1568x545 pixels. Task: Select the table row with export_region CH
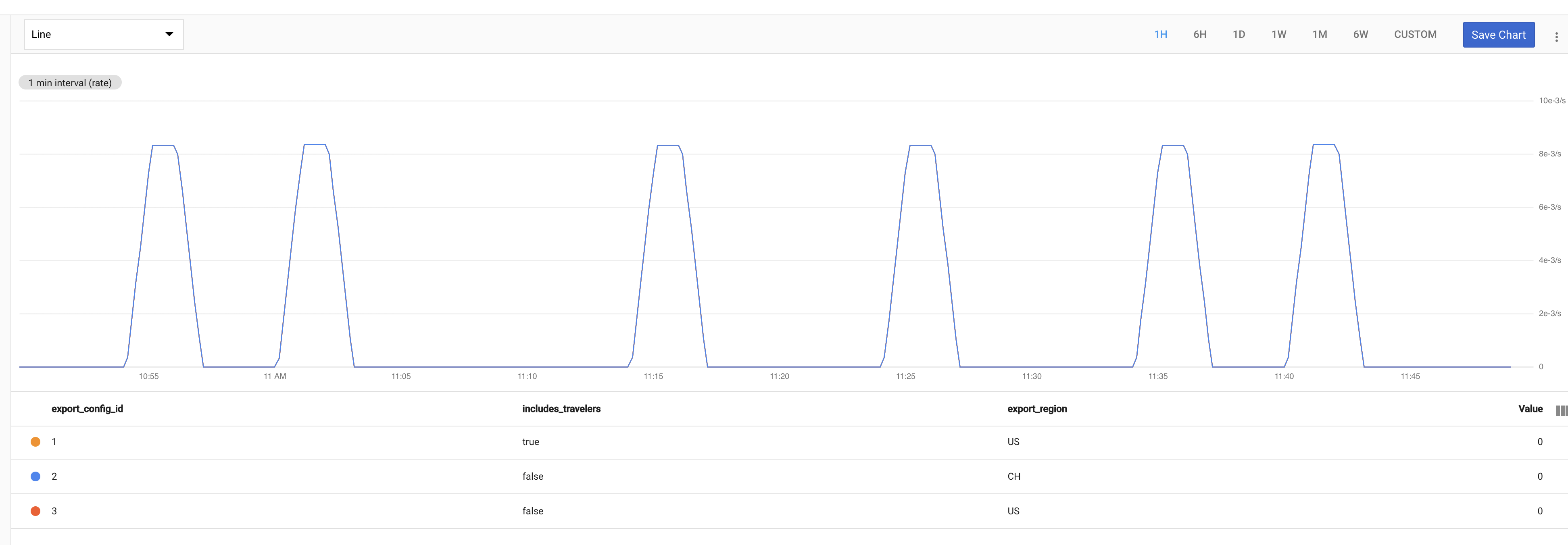pyautogui.click(x=784, y=476)
